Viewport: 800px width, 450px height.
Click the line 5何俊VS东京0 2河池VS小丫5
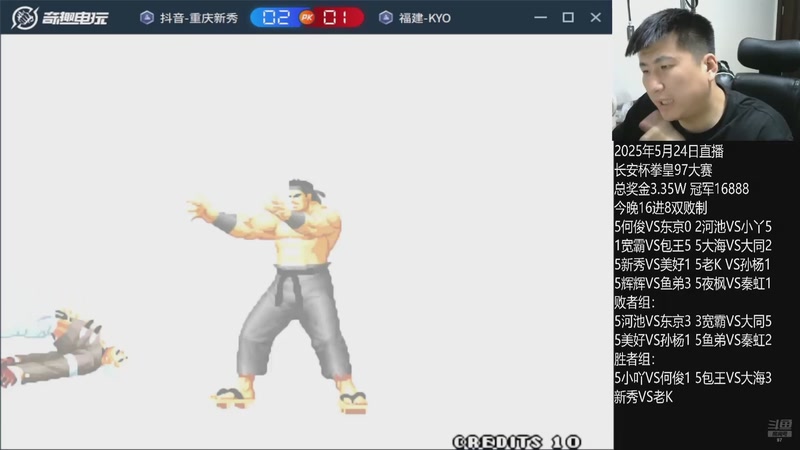693,227
